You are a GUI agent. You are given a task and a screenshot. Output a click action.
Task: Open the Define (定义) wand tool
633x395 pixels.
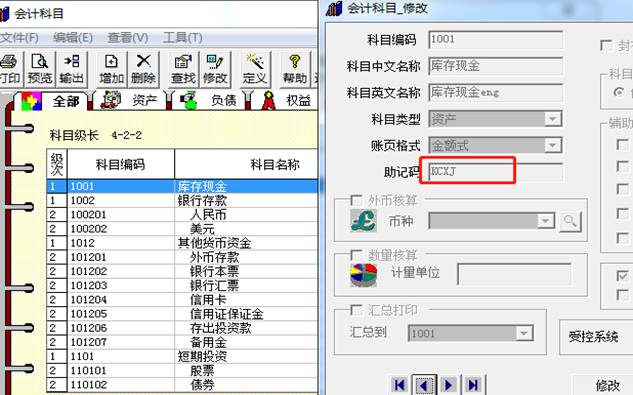[255, 69]
